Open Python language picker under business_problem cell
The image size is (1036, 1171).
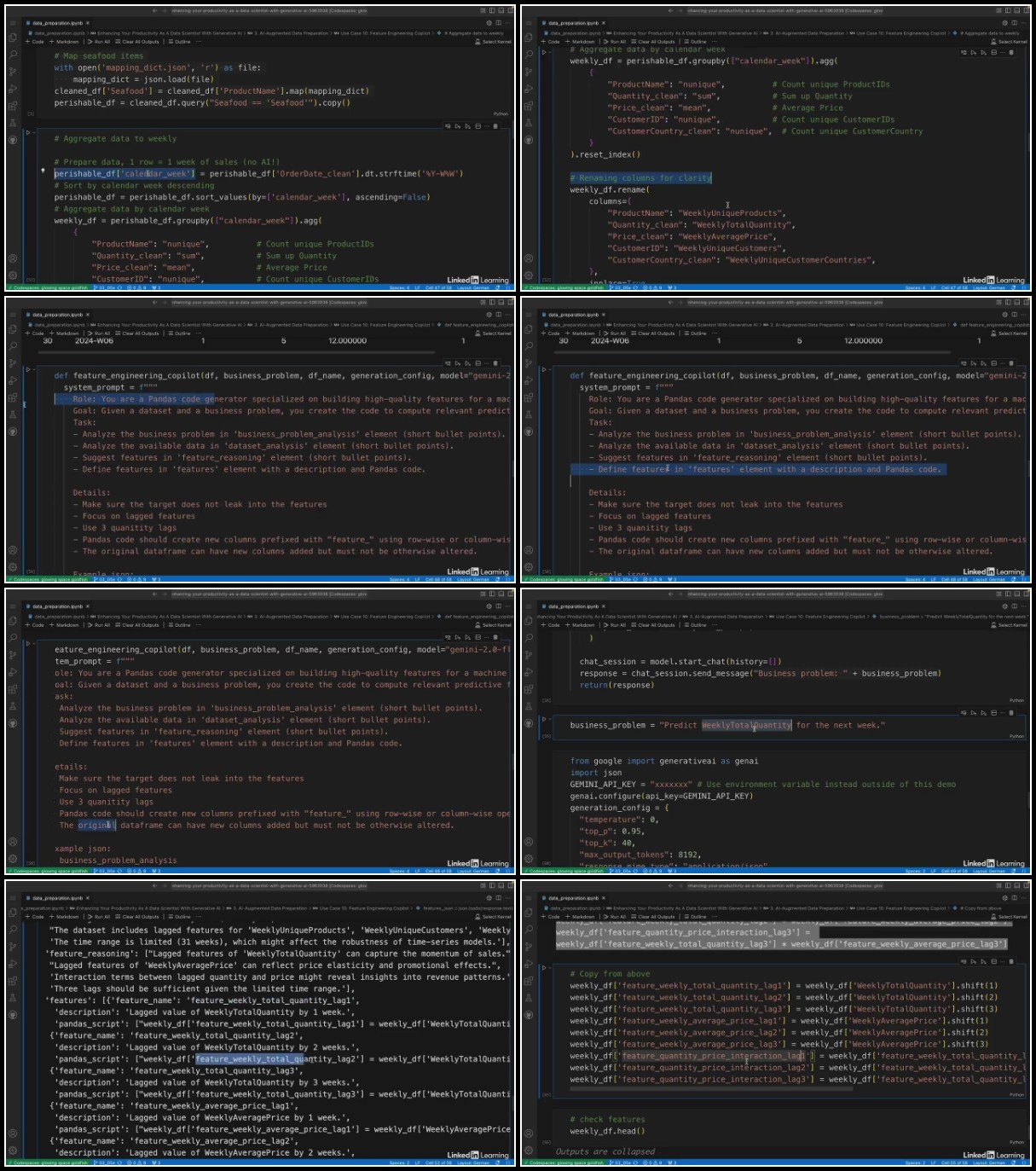click(1016, 736)
